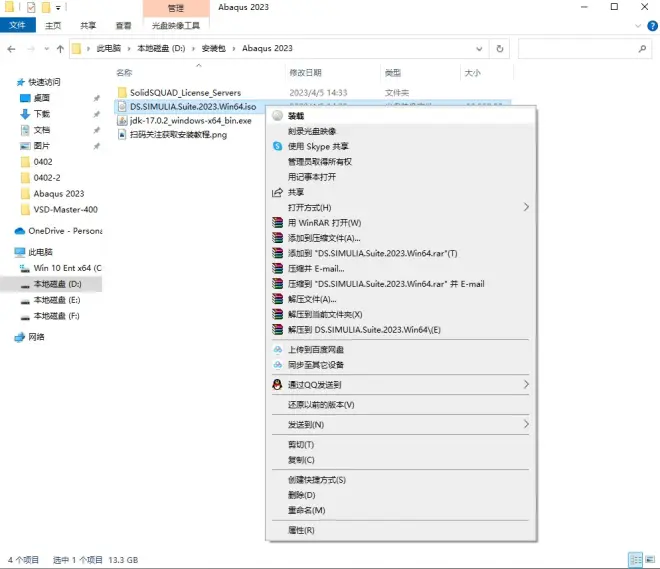Sort by the 大小 column header
The image size is (660, 569).
pyautogui.click(x=472, y=73)
